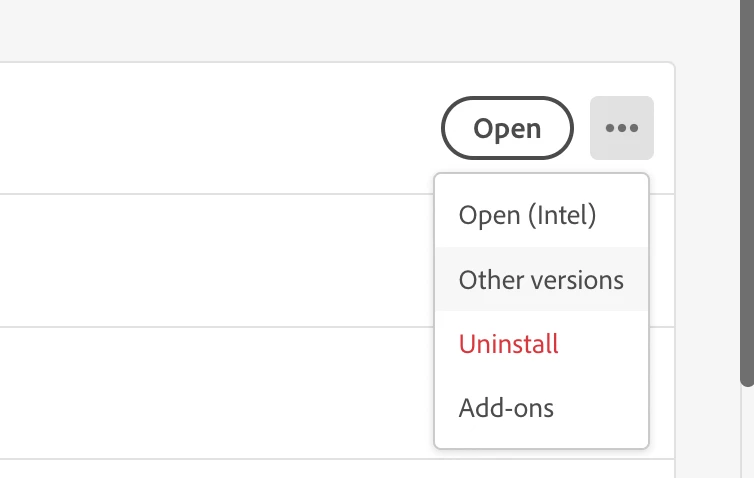Image resolution: width=754 pixels, height=478 pixels.
Task: Launch the app with the Open button
Action: click(x=507, y=128)
